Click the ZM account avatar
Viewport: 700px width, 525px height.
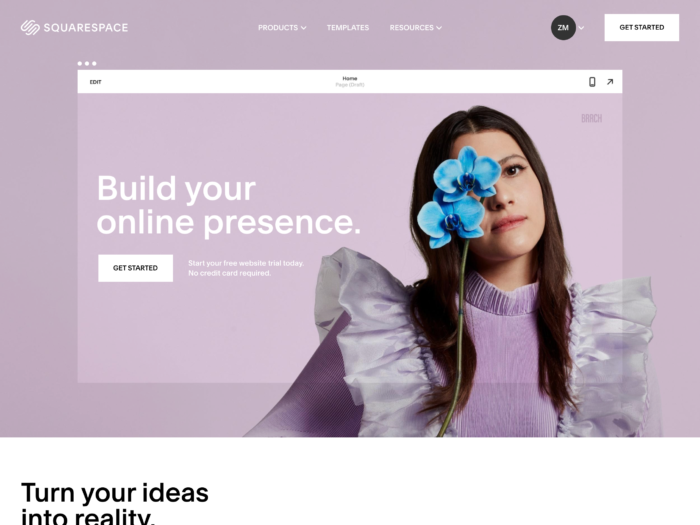[563, 28]
